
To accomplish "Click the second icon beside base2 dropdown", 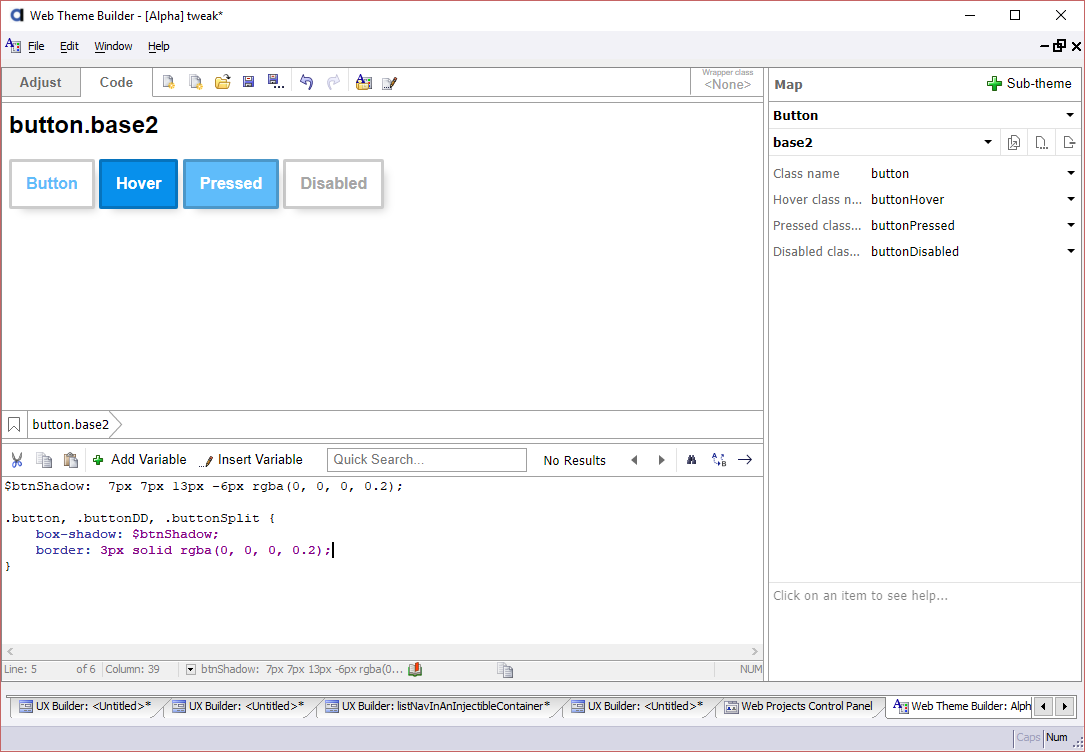I will 1041,143.
